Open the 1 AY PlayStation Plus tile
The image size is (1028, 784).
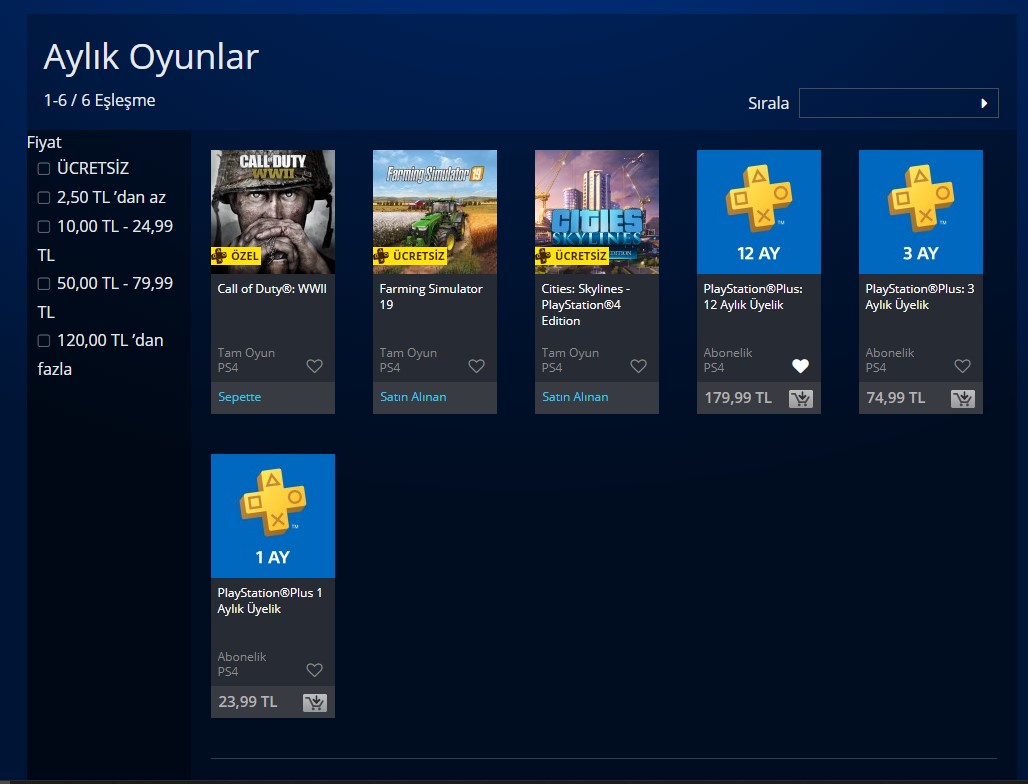pyautogui.click(x=273, y=516)
